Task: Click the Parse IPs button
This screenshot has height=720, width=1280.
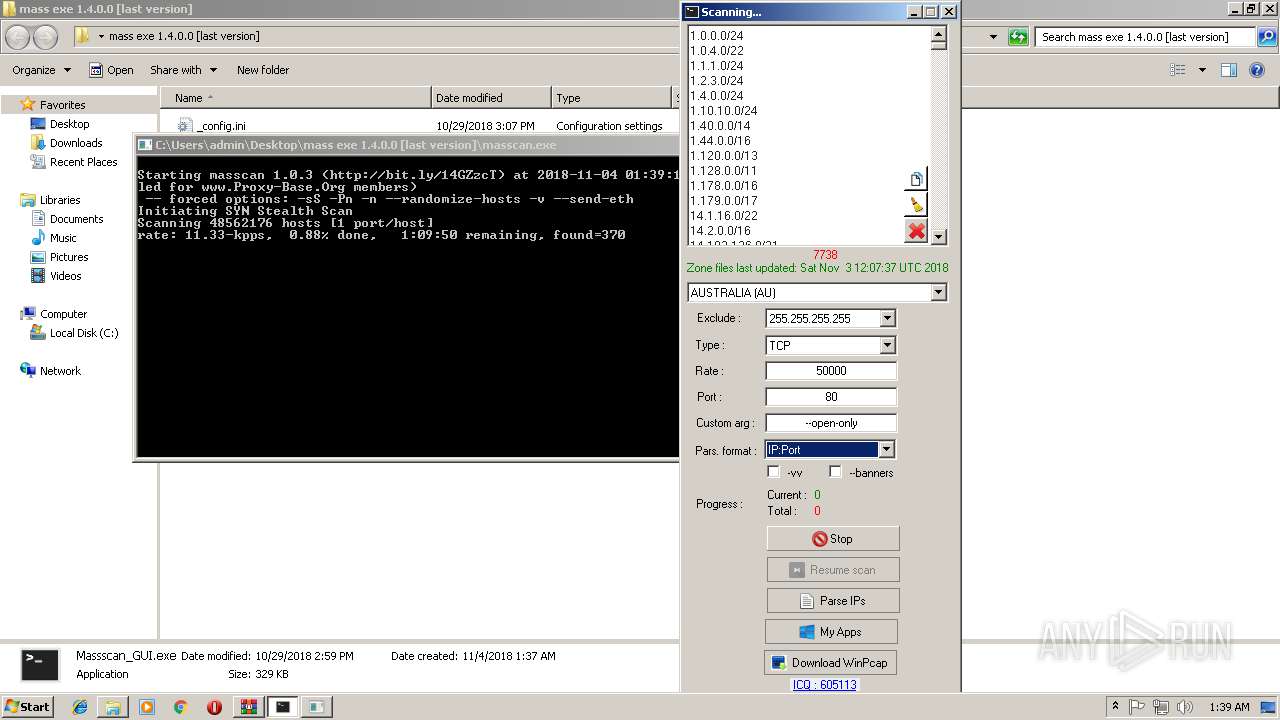Action: pyautogui.click(x=833, y=601)
